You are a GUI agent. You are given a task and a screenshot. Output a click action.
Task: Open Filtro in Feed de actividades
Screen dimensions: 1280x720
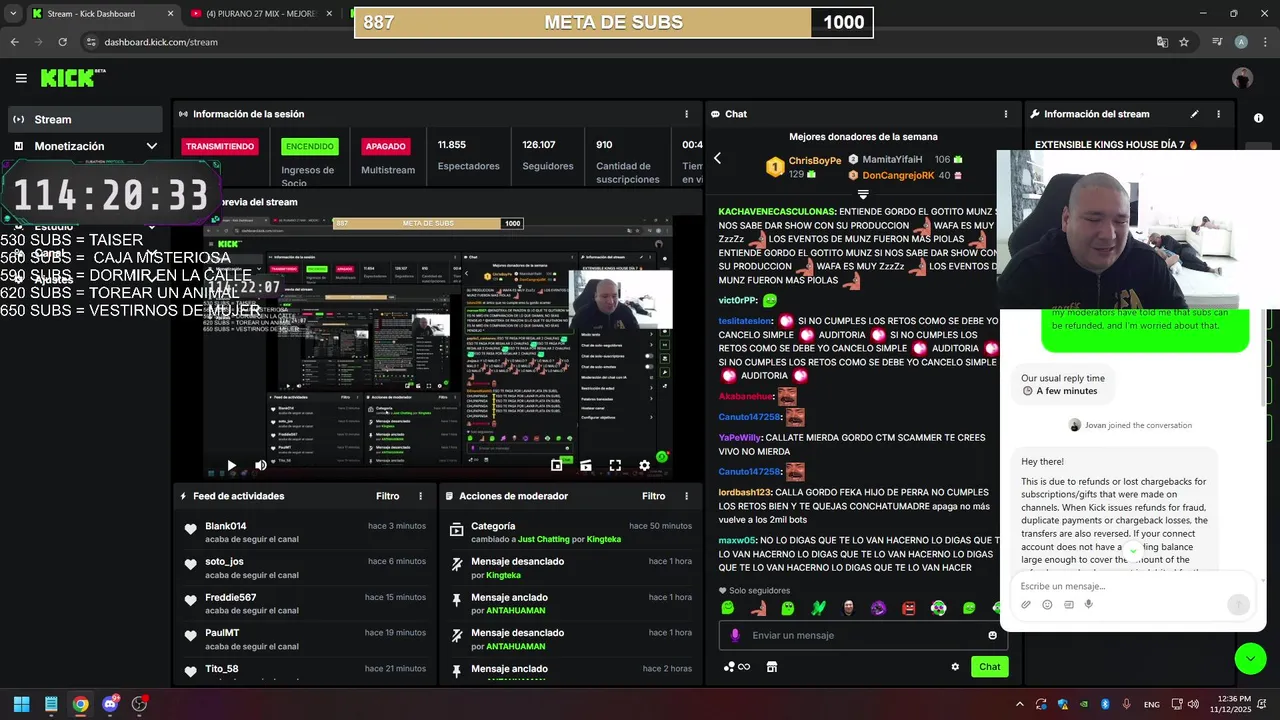387,496
